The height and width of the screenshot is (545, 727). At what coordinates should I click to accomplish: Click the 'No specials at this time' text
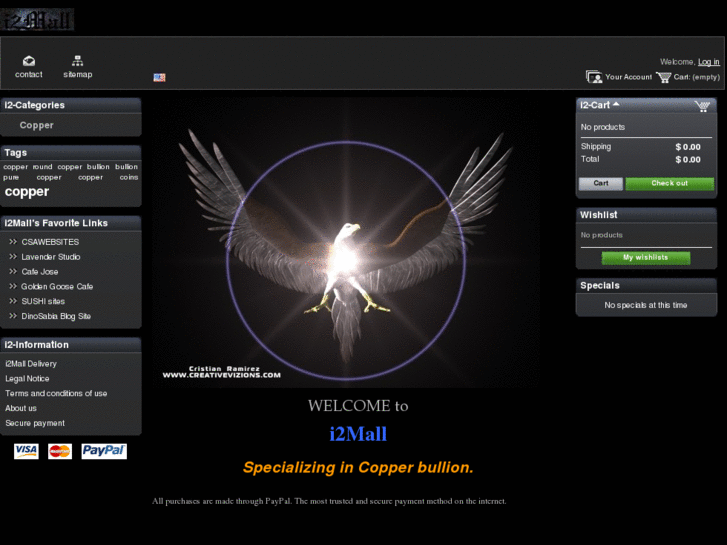(645, 305)
